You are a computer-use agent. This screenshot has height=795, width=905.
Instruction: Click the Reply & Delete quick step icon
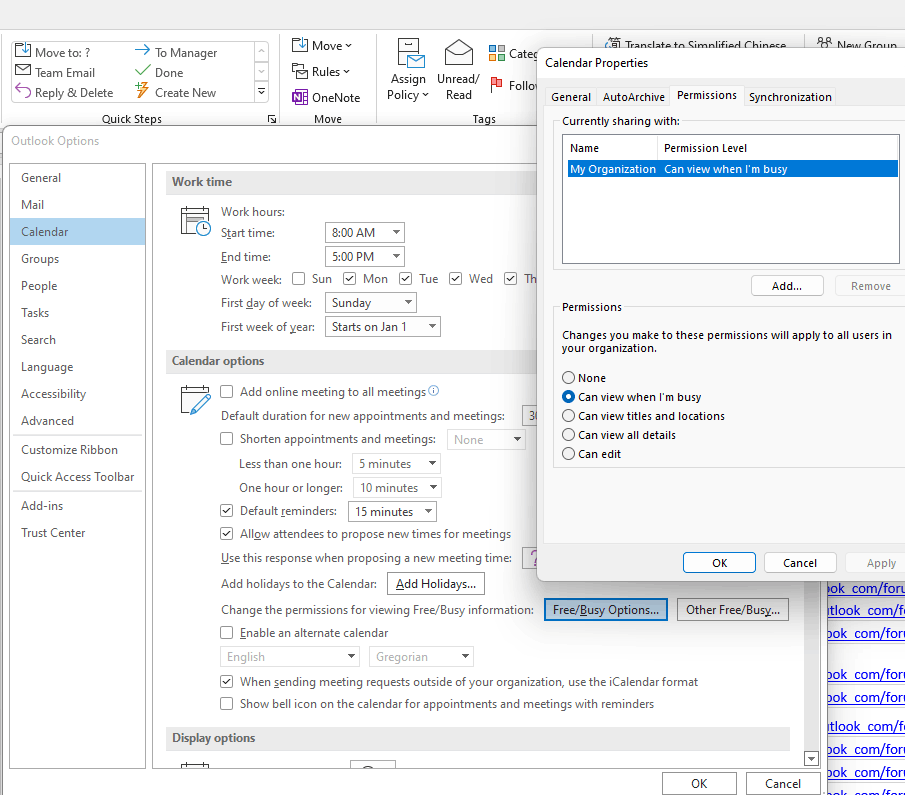(x=23, y=91)
